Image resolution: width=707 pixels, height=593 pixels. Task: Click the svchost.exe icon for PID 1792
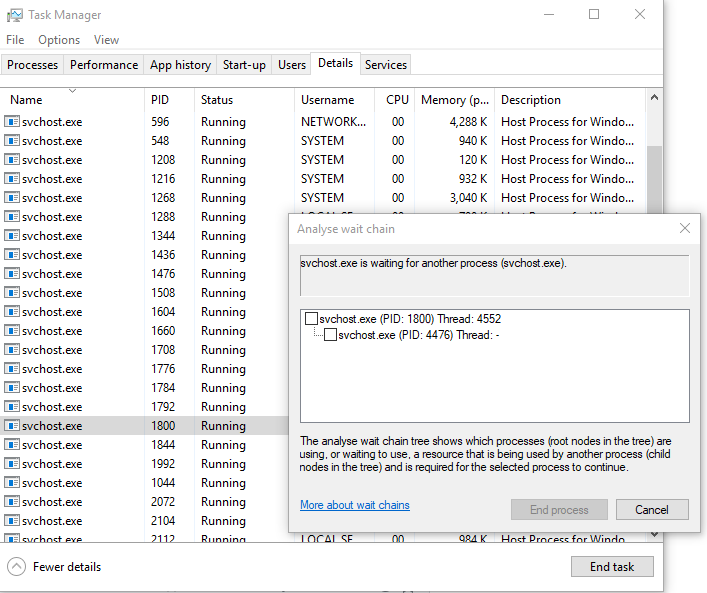pyautogui.click(x=12, y=407)
